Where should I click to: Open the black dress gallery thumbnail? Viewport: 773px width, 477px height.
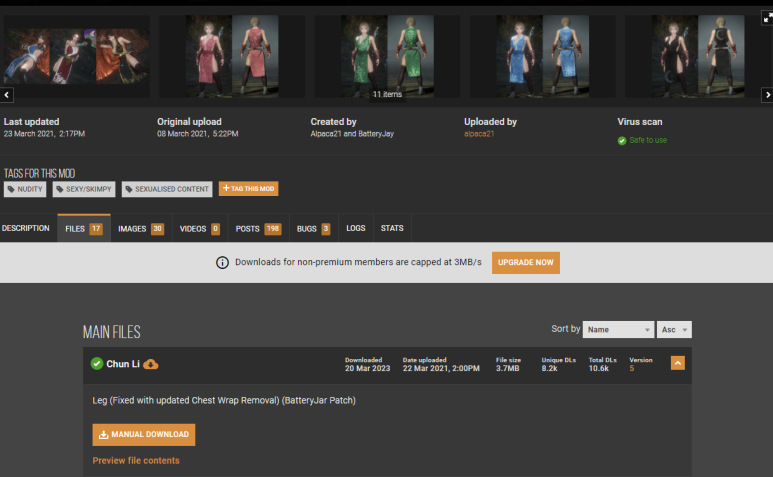tap(698, 56)
